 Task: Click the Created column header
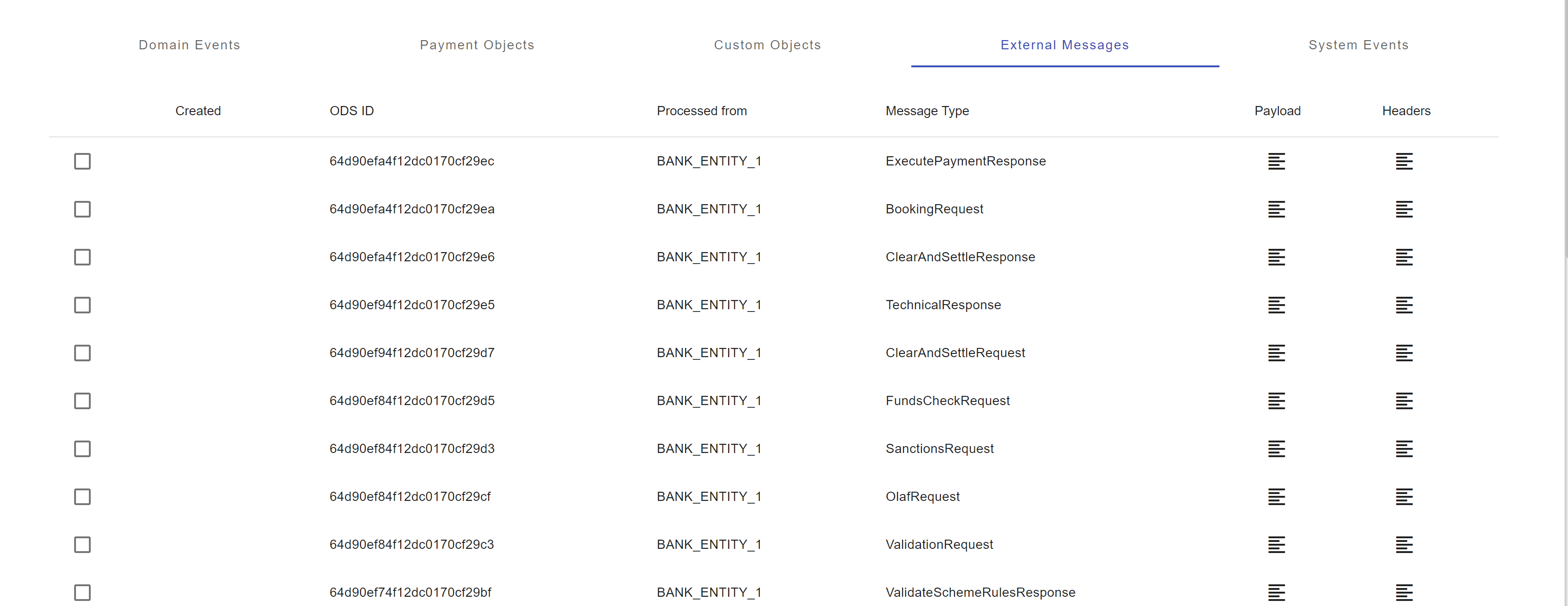(x=198, y=111)
